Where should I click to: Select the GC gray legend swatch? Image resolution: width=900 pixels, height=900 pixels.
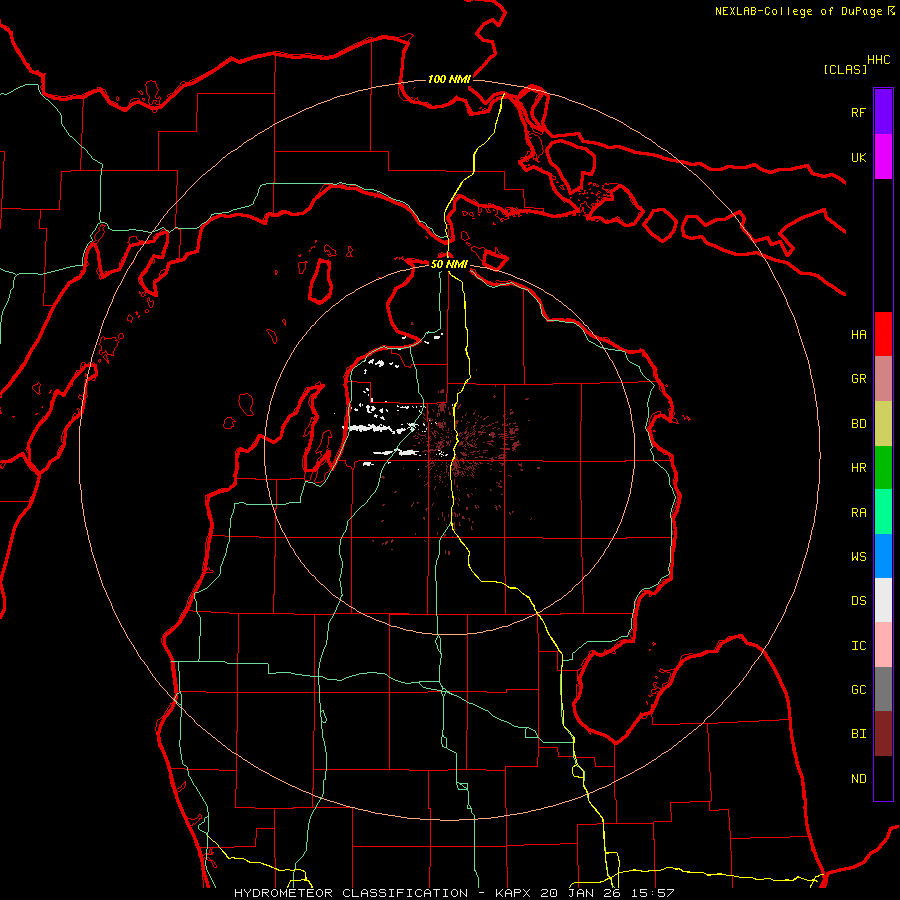coord(883,689)
